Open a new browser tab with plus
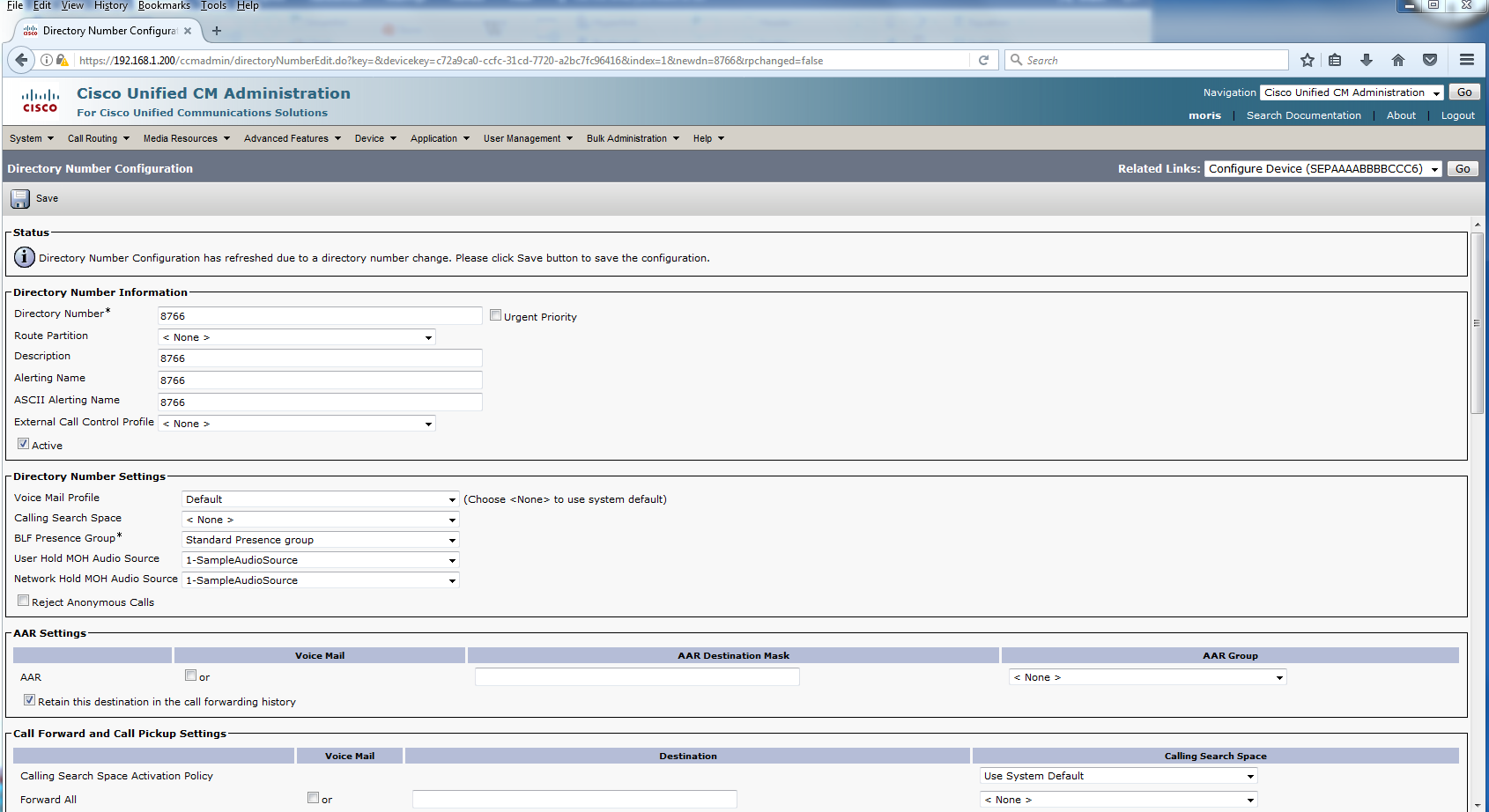Viewport: 1489px width, 812px height. click(x=217, y=30)
